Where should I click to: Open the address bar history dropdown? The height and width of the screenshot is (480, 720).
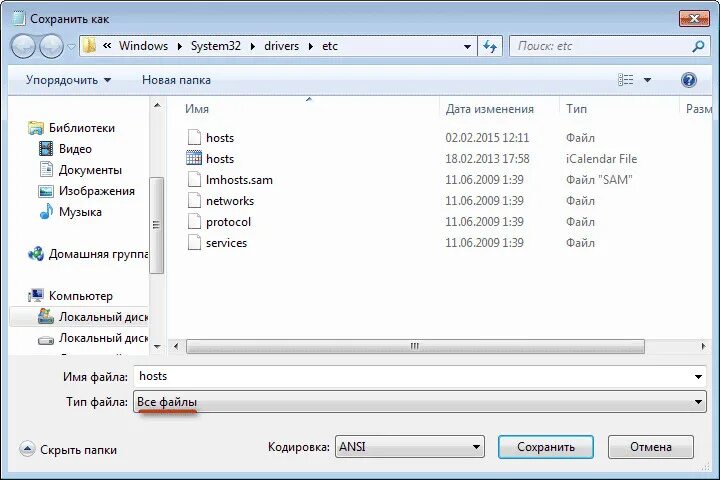[467, 46]
